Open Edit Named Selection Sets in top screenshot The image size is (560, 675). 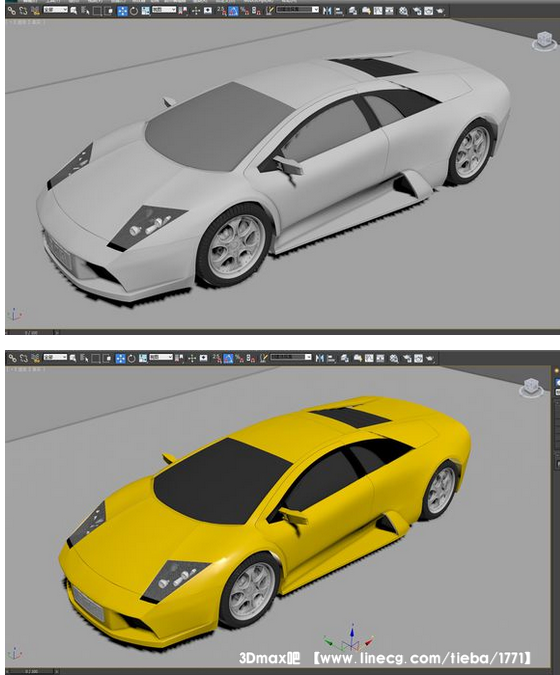click(270, 10)
